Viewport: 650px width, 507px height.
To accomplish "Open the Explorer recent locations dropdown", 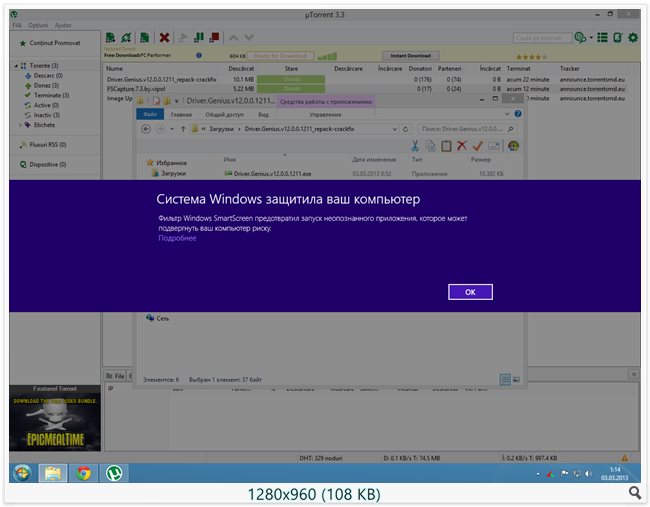I will pyautogui.click(x=172, y=129).
